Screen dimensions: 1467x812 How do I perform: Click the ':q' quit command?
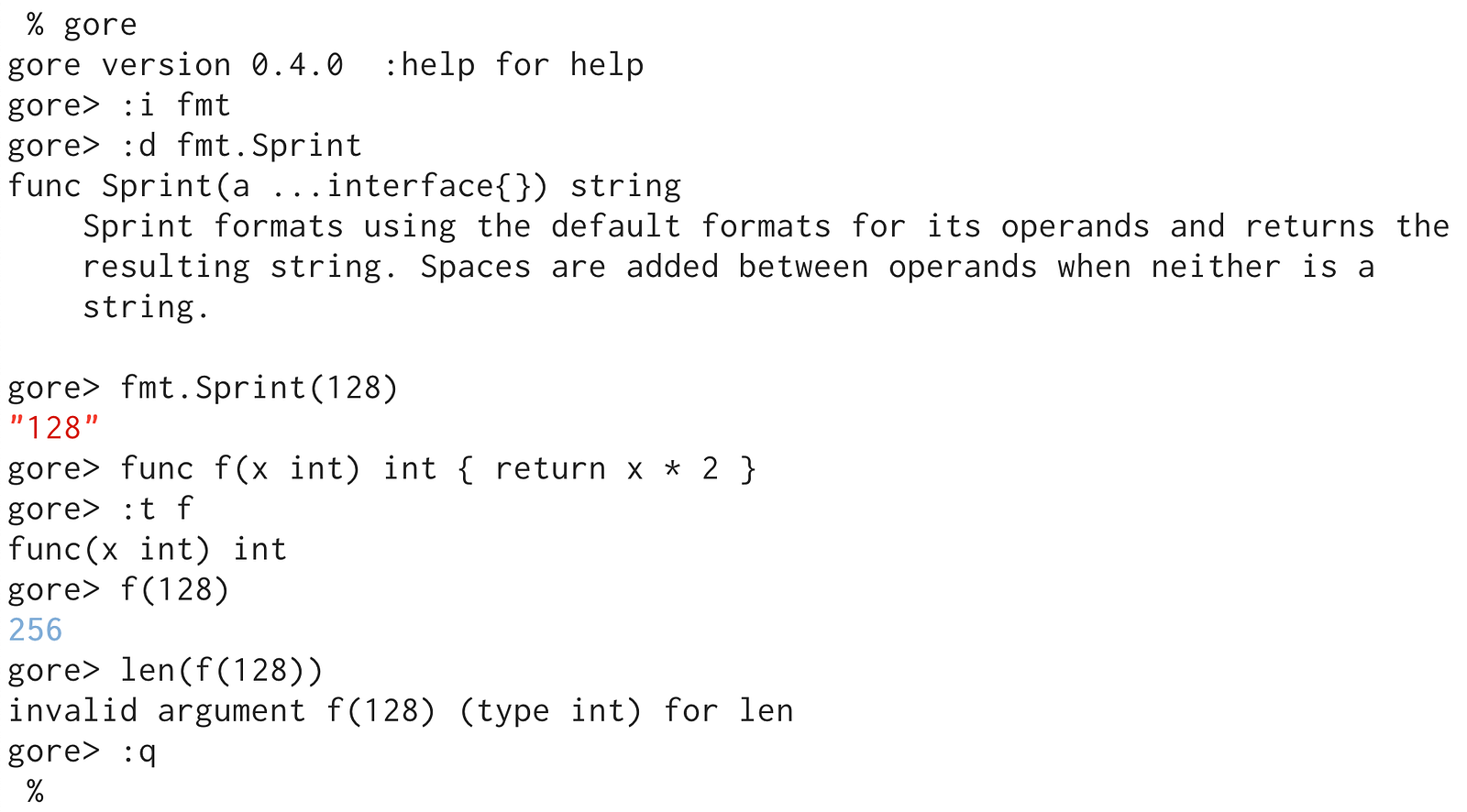pyautogui.click(x=138, y=752)
